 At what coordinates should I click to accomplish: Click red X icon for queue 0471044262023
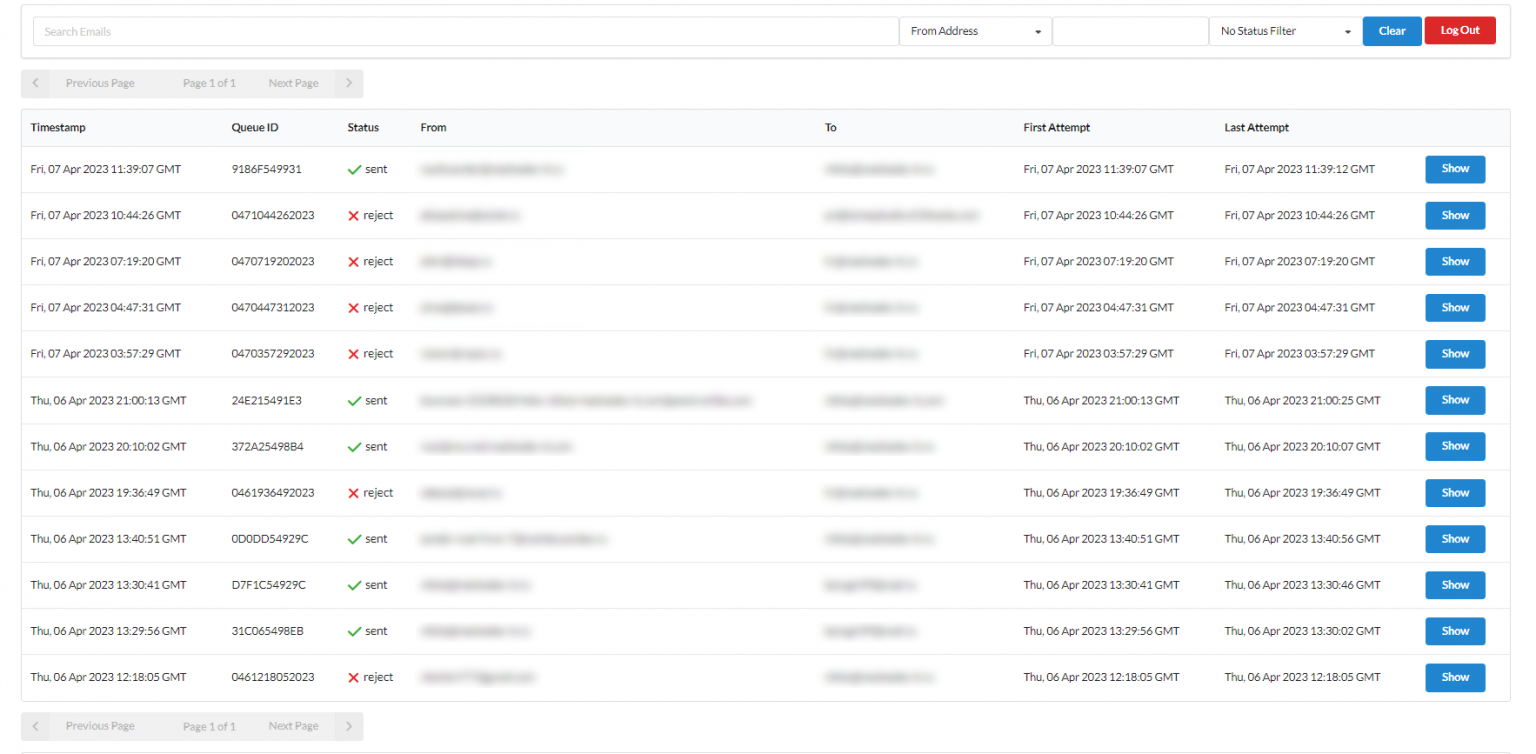coord(353,216)
